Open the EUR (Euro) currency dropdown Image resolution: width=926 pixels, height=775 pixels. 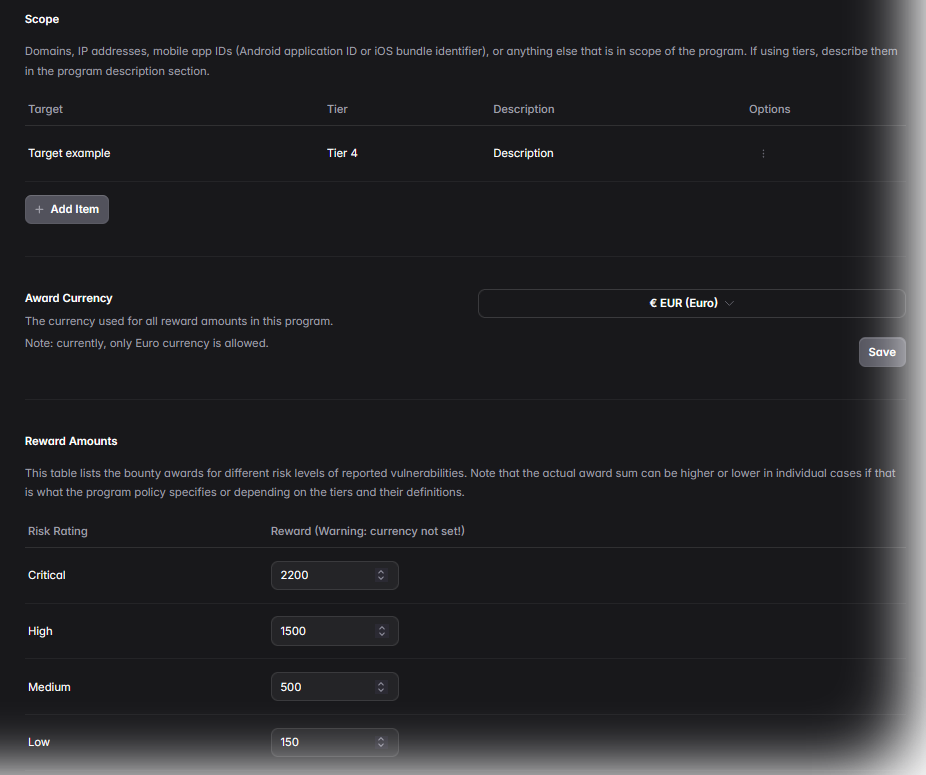coord(691,303)
